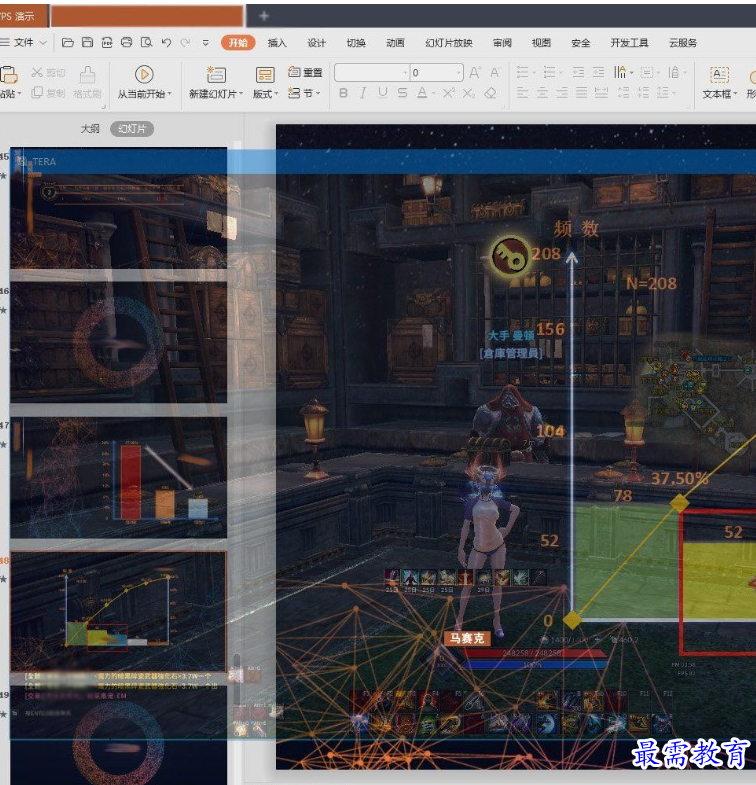This screenshot has width=756, height=785.
Task: Go to the 幻灯片放映 tab
Action: (449, 43)
